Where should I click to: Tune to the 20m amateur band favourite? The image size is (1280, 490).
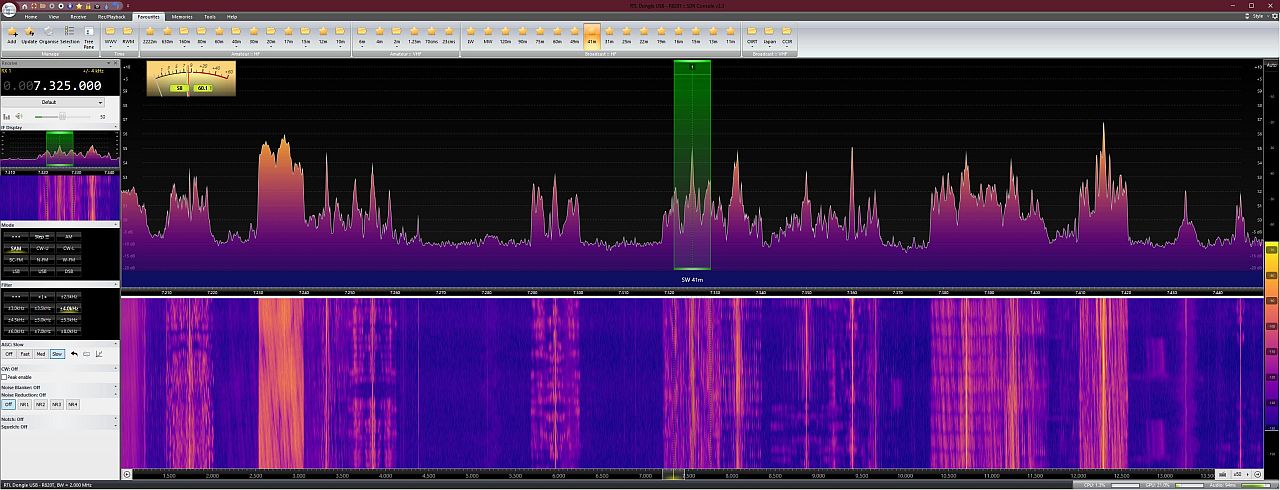(x=270, y=33)
